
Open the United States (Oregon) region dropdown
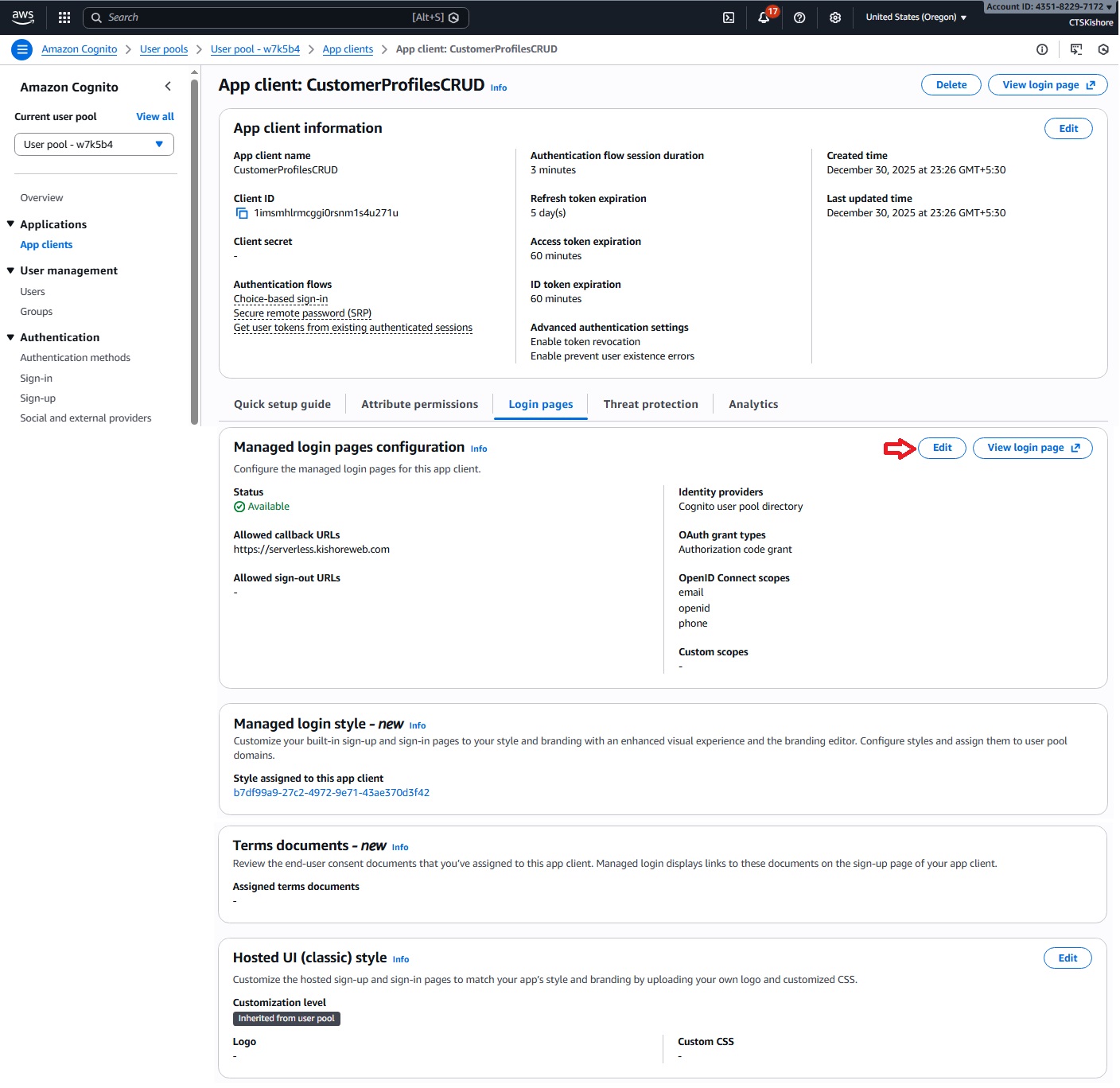pyautogui.click(x=916, y=17)
